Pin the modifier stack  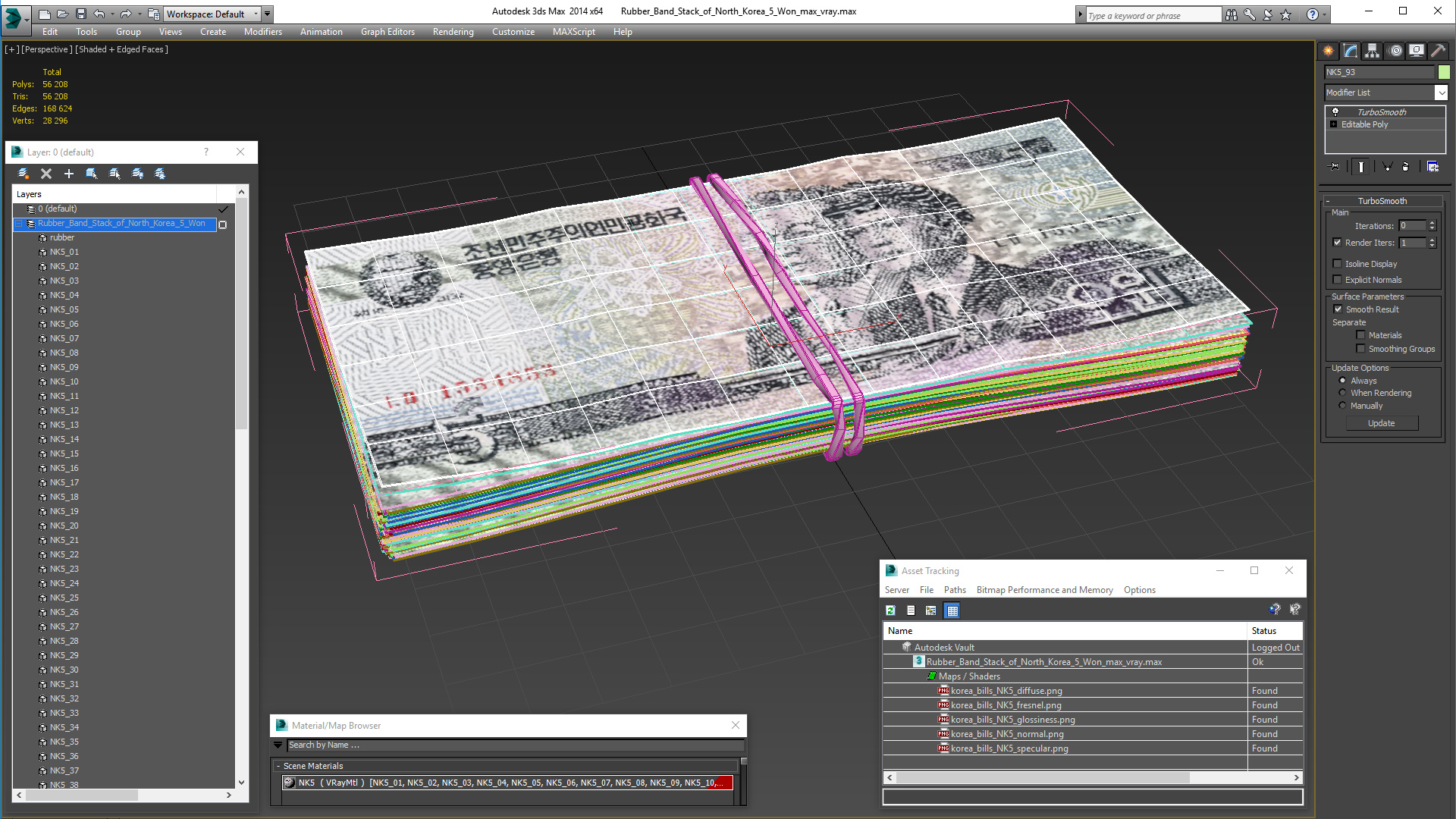[x=1335, y=167]
